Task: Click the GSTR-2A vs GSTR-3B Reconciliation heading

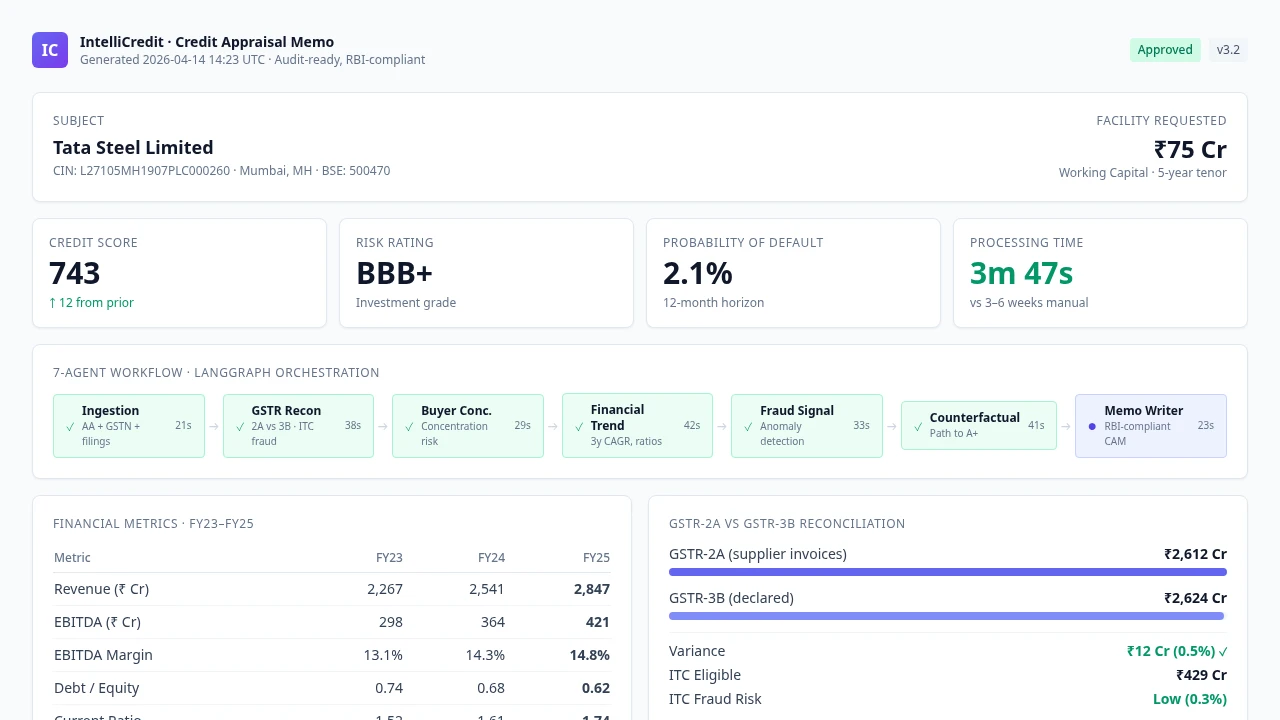Action: (787, 524)
